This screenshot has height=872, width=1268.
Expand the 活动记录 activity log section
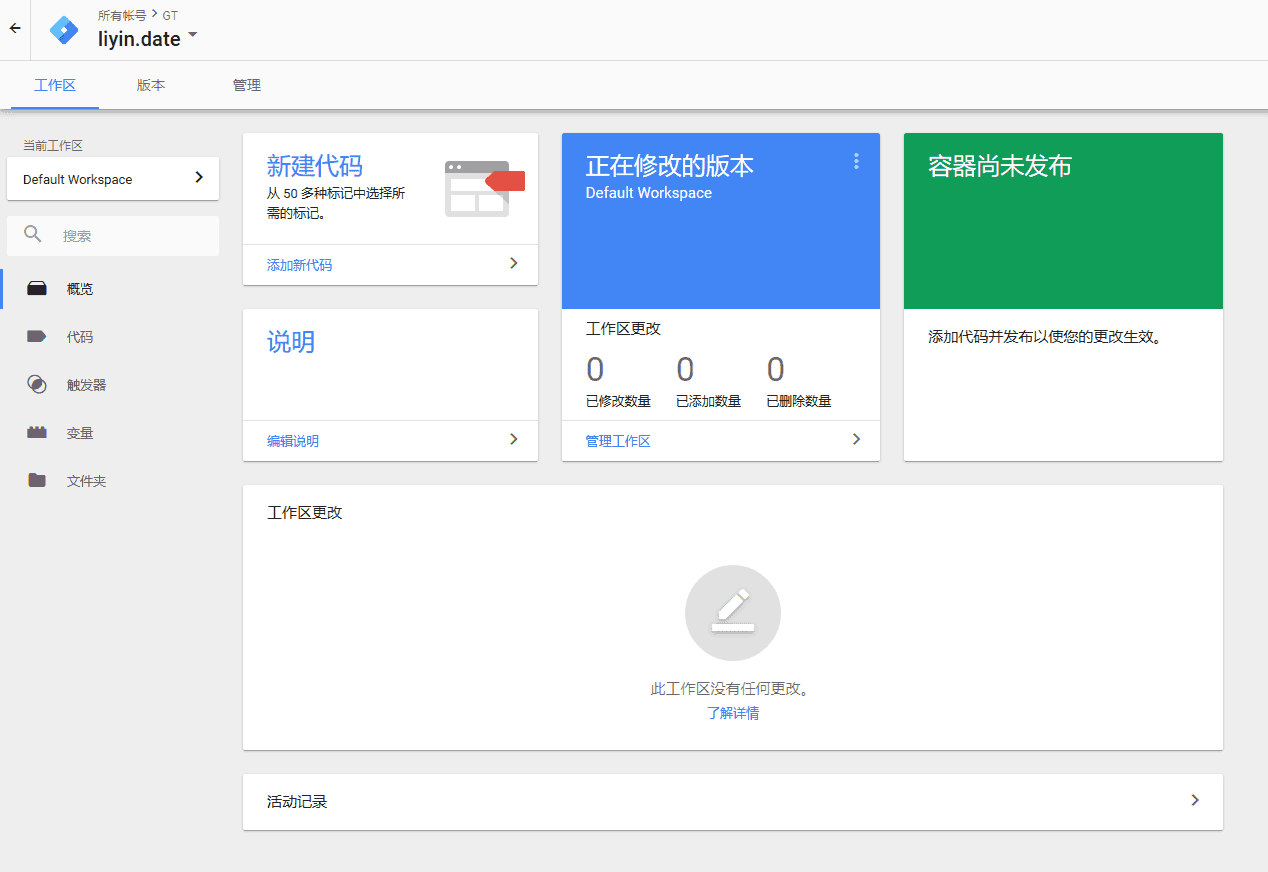pos(1194,800)
